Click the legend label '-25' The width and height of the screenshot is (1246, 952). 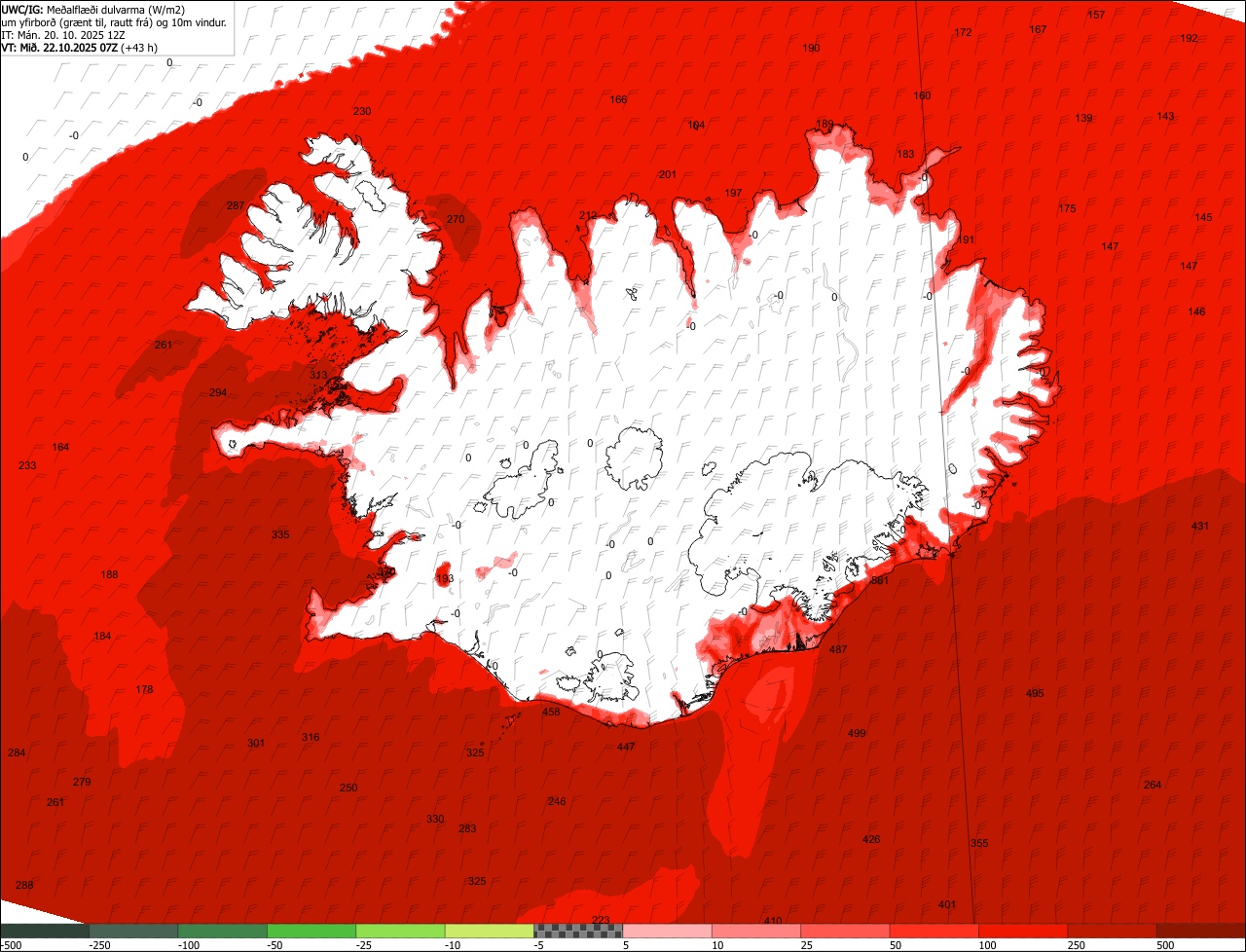(364, 945)
